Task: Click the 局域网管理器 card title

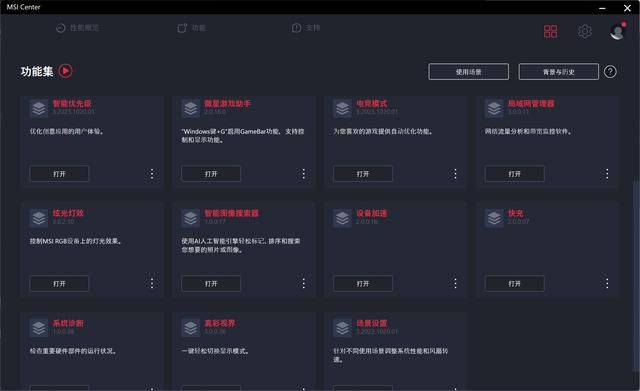Action: 531,104
